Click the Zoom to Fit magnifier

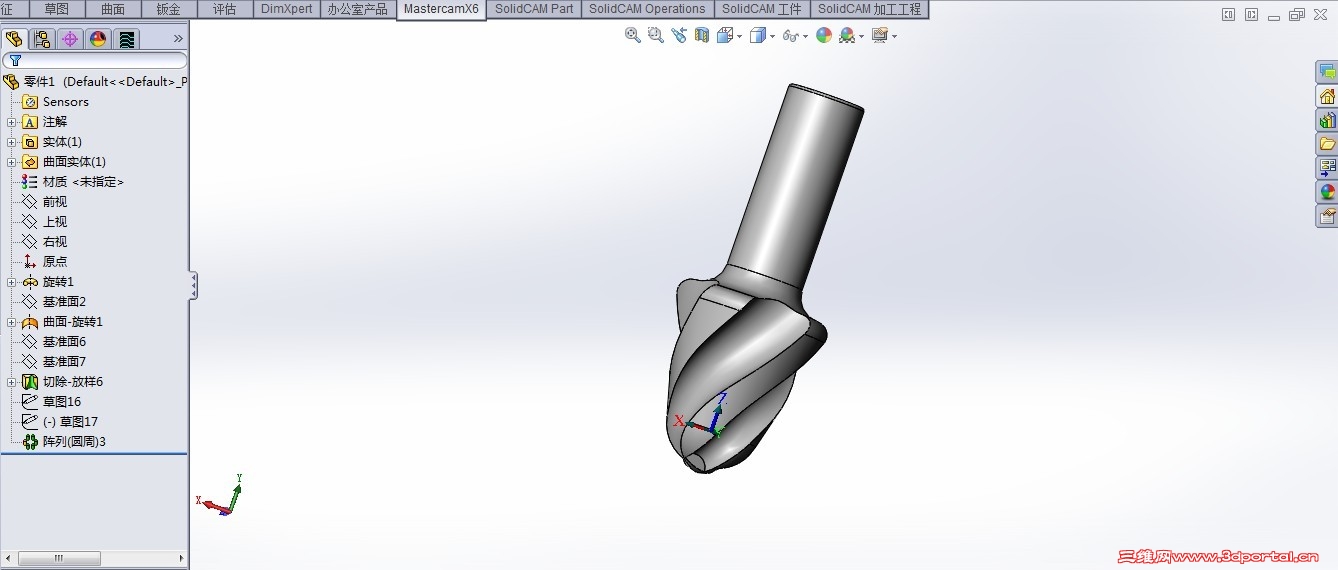click(633, 35)
